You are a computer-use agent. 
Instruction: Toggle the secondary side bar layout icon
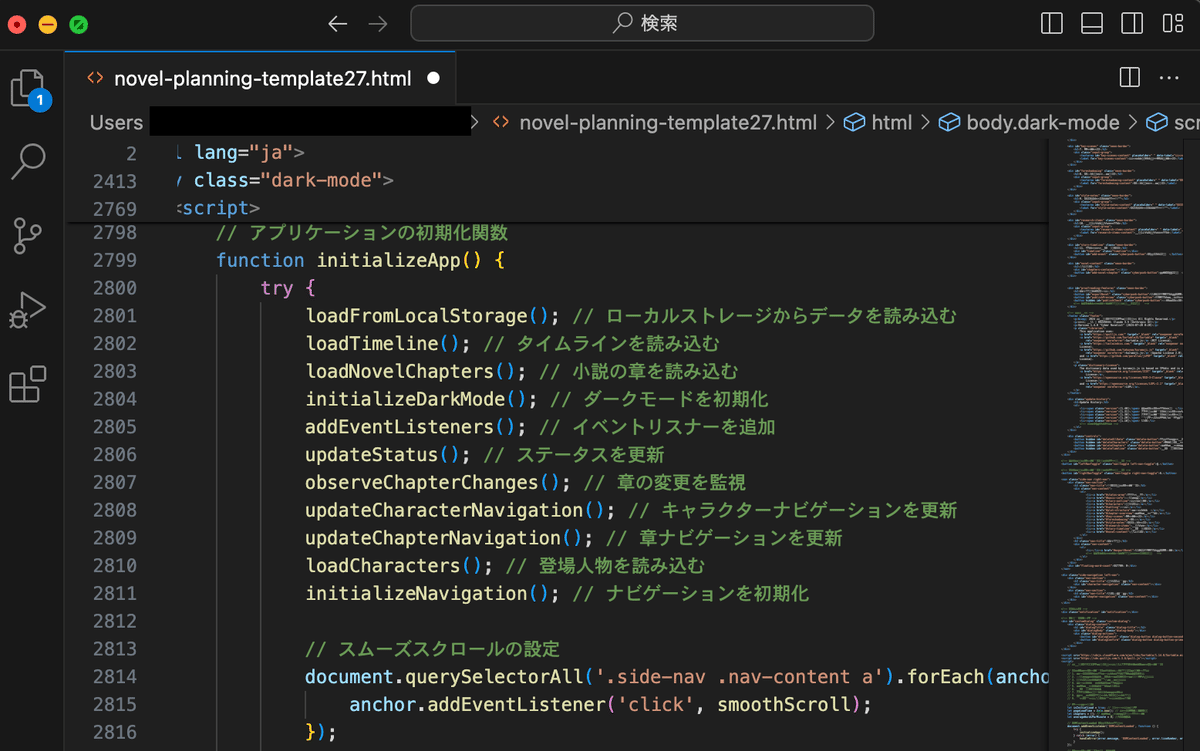point(1132,23)
